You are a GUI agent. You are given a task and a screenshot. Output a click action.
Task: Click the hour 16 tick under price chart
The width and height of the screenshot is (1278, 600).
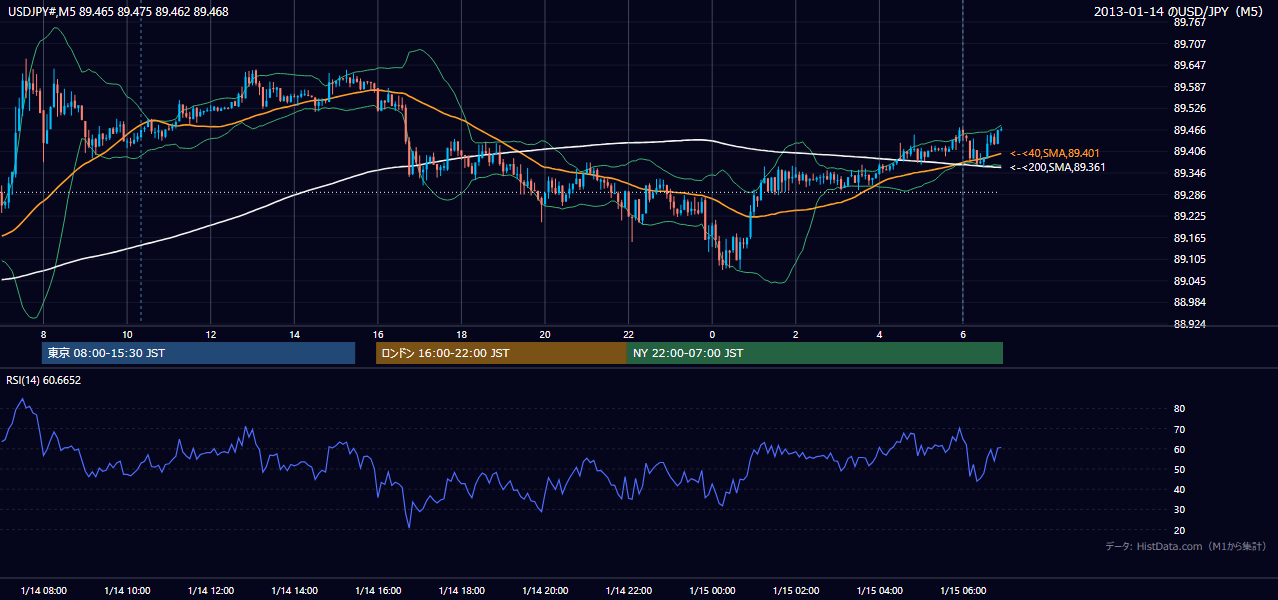pyautogui.click(x=378, y=335)
